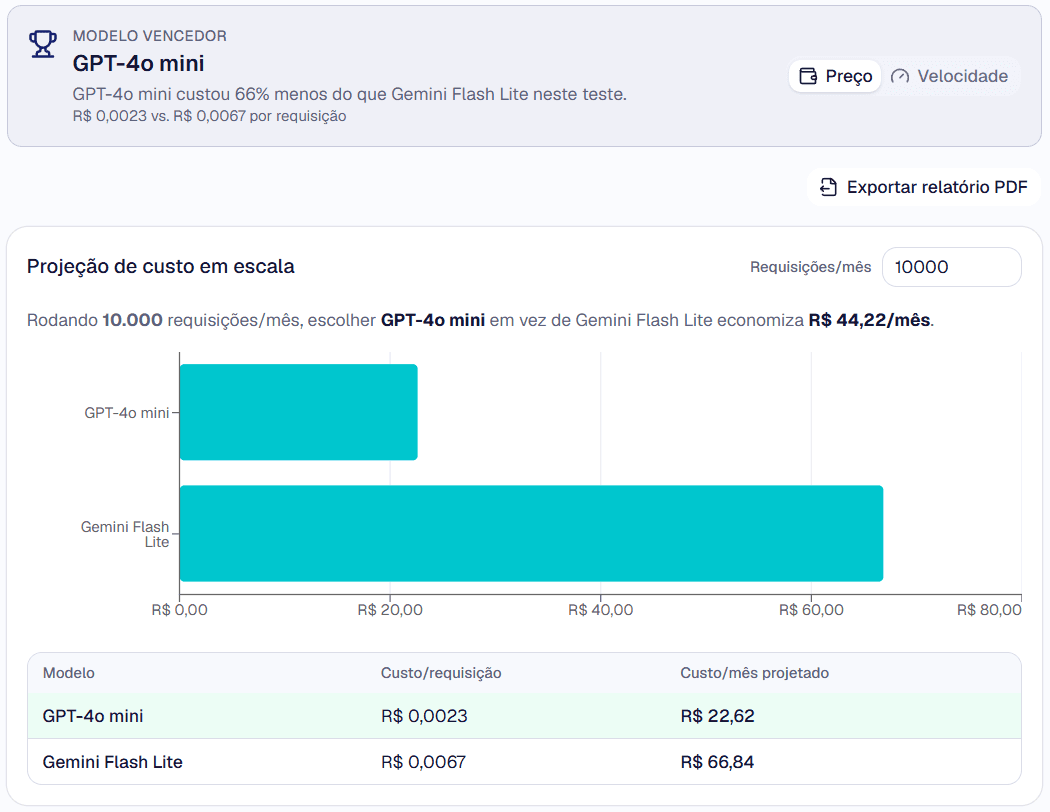Image resolution: width=1050 pixels, height=812 pixels.
Task: Click the speedometer icon in Velocidade toggle
Action: [x=900, y=76]
